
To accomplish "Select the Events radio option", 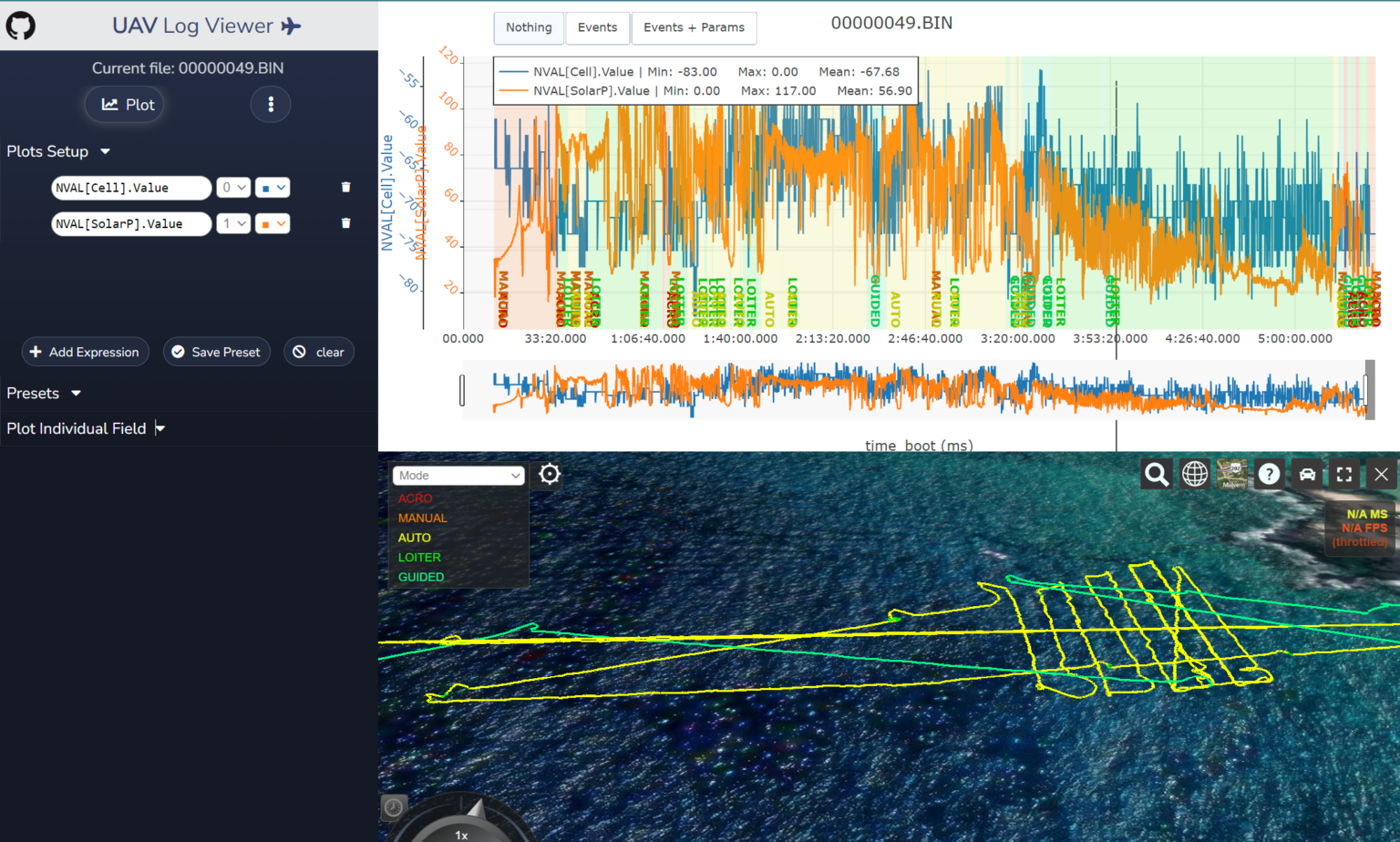I will (598, 28).
